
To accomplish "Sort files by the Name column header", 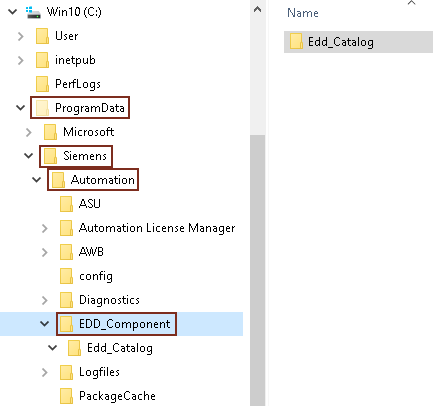I will point(303,13).
